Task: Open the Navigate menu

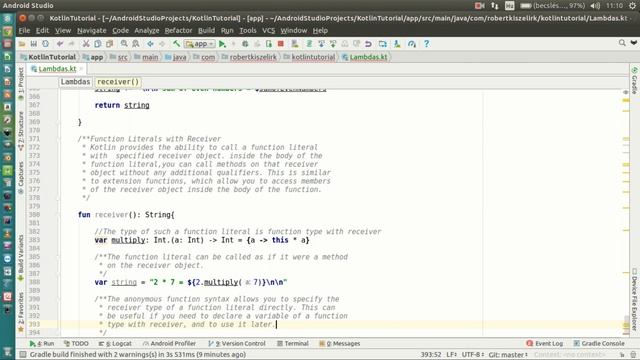Action: [x=91, y=31]
